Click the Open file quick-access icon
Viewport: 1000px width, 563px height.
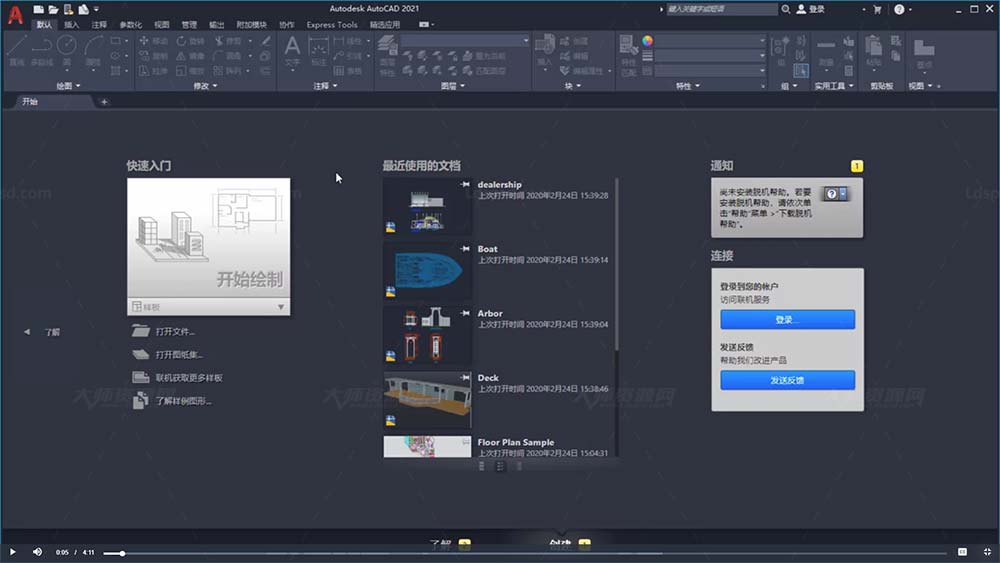pyautogui.click(x=54, y=9)
